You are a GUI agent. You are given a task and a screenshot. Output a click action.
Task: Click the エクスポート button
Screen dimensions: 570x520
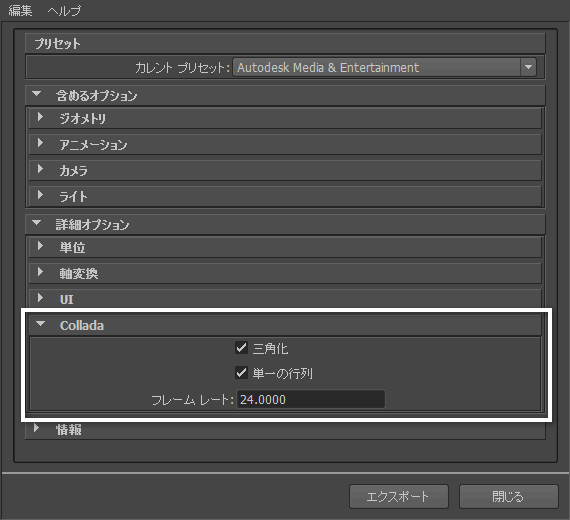pos(399,496)
